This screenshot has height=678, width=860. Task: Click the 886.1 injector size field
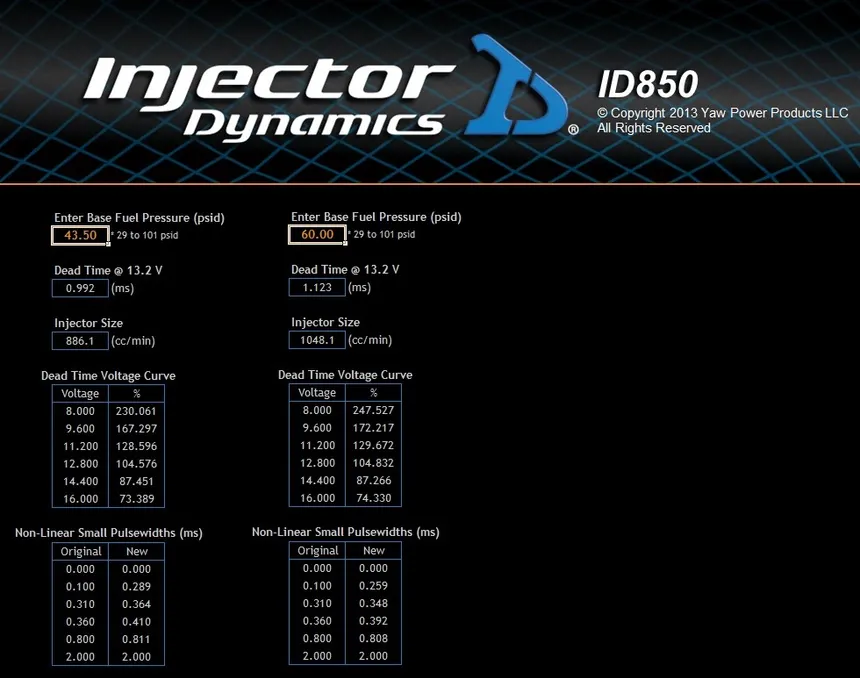[80, 341]
